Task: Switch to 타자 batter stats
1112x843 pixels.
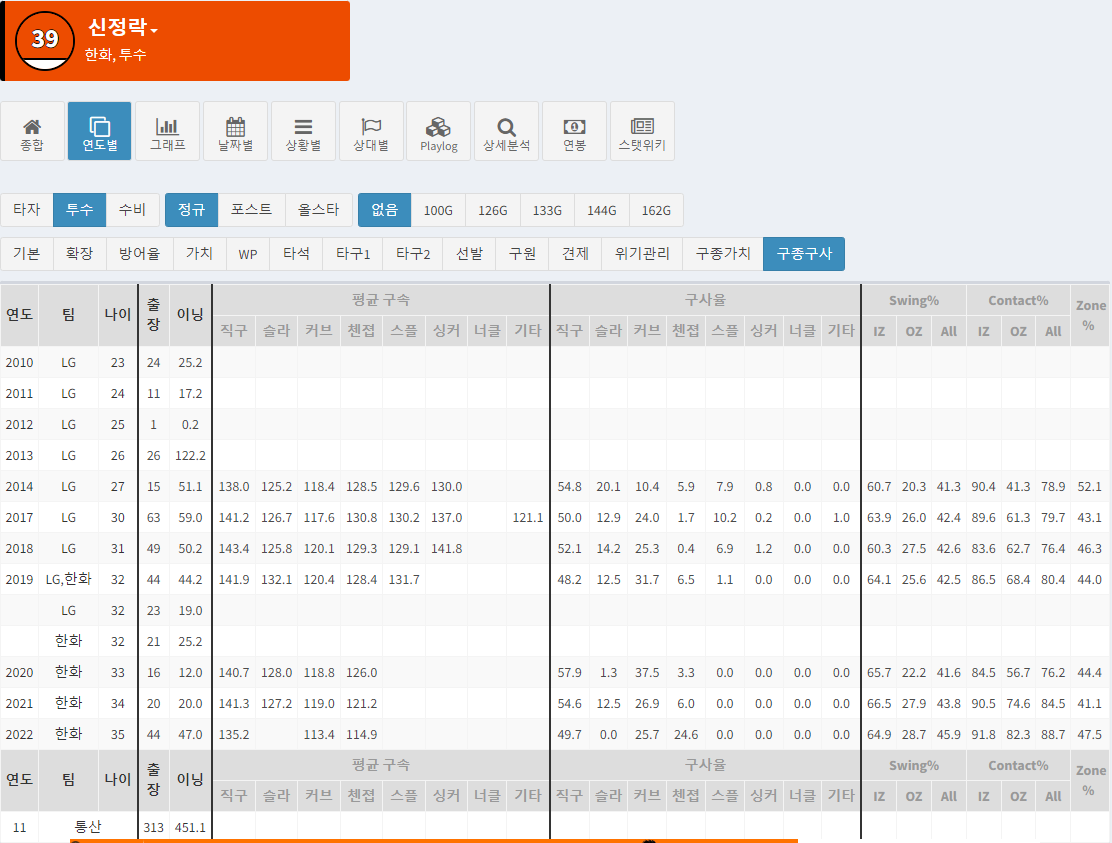Action: click(x=27, y=210)
